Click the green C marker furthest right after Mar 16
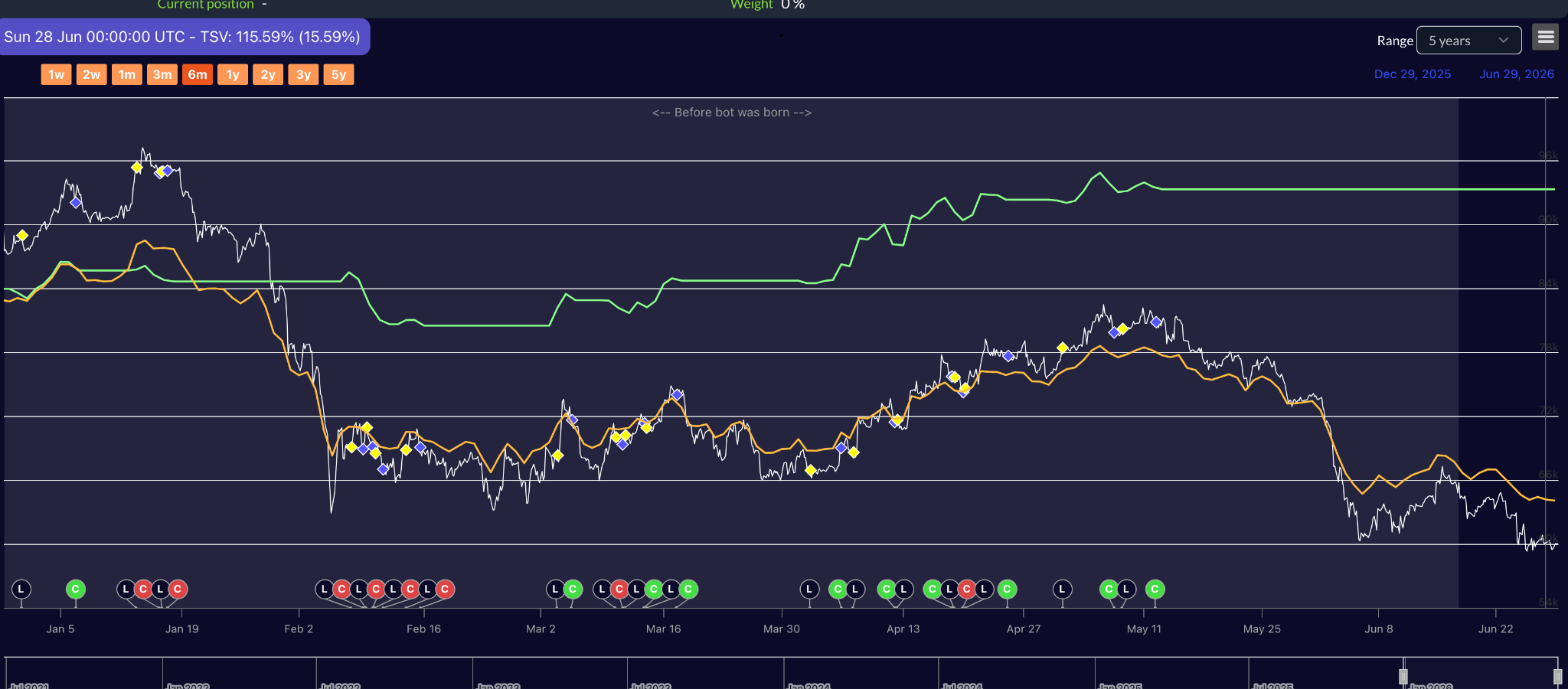 click(x=688, y=589)
